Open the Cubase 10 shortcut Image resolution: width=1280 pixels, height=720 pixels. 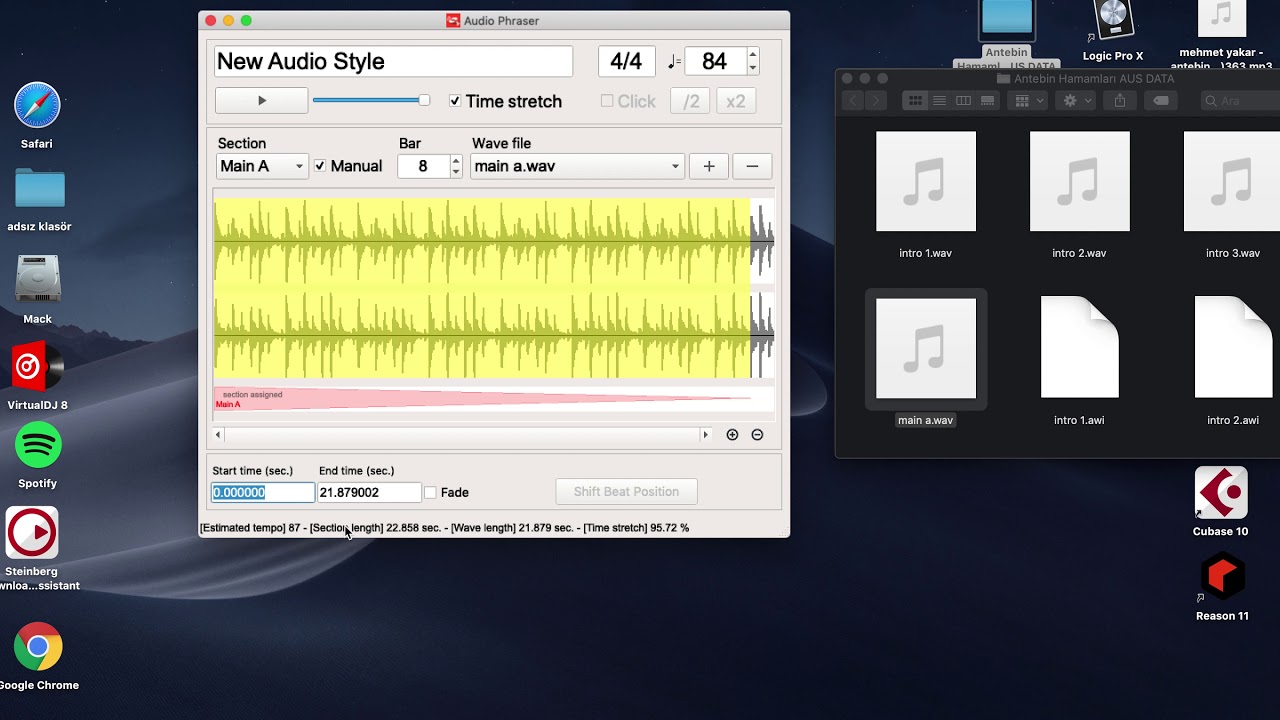[x=1221, y=492]
